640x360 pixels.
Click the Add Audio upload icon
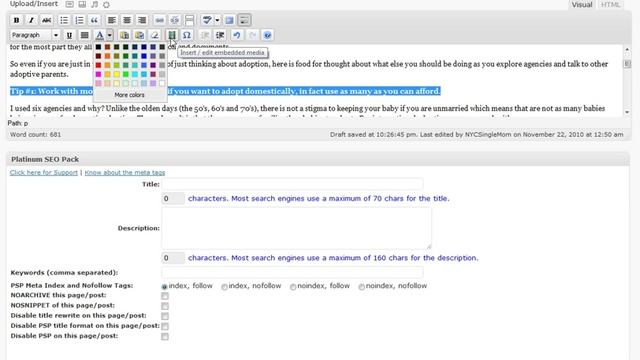[94, 4]
